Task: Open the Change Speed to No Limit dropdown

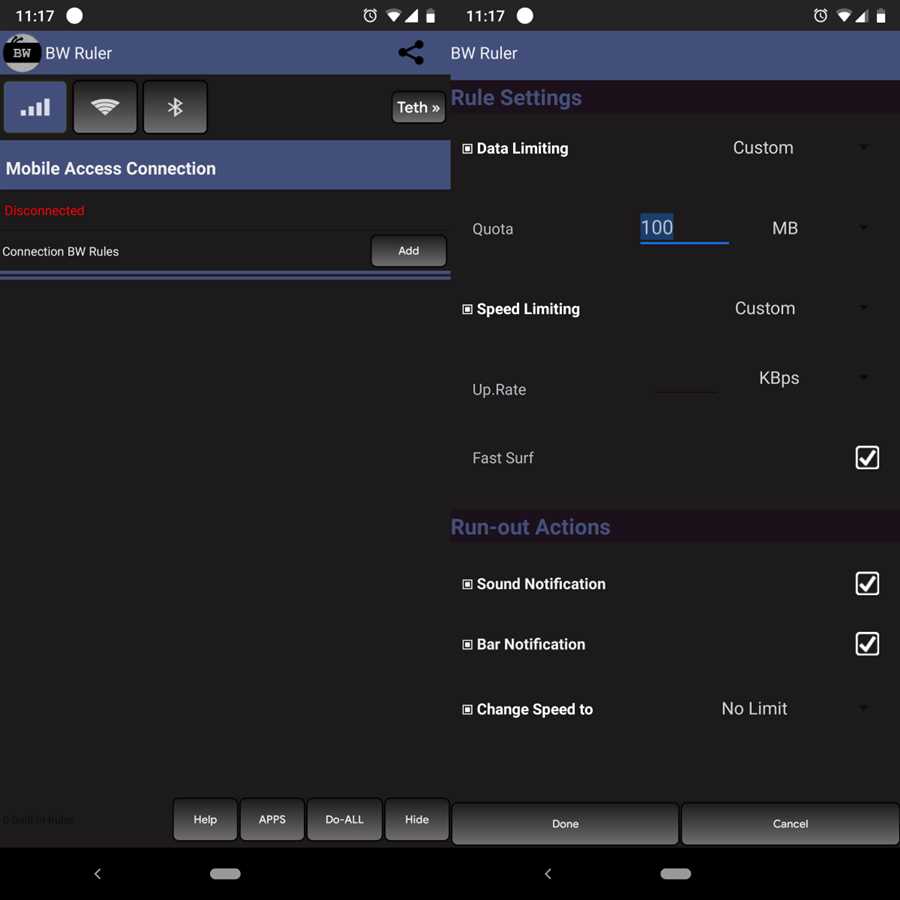Action: (x=794, y=709)
